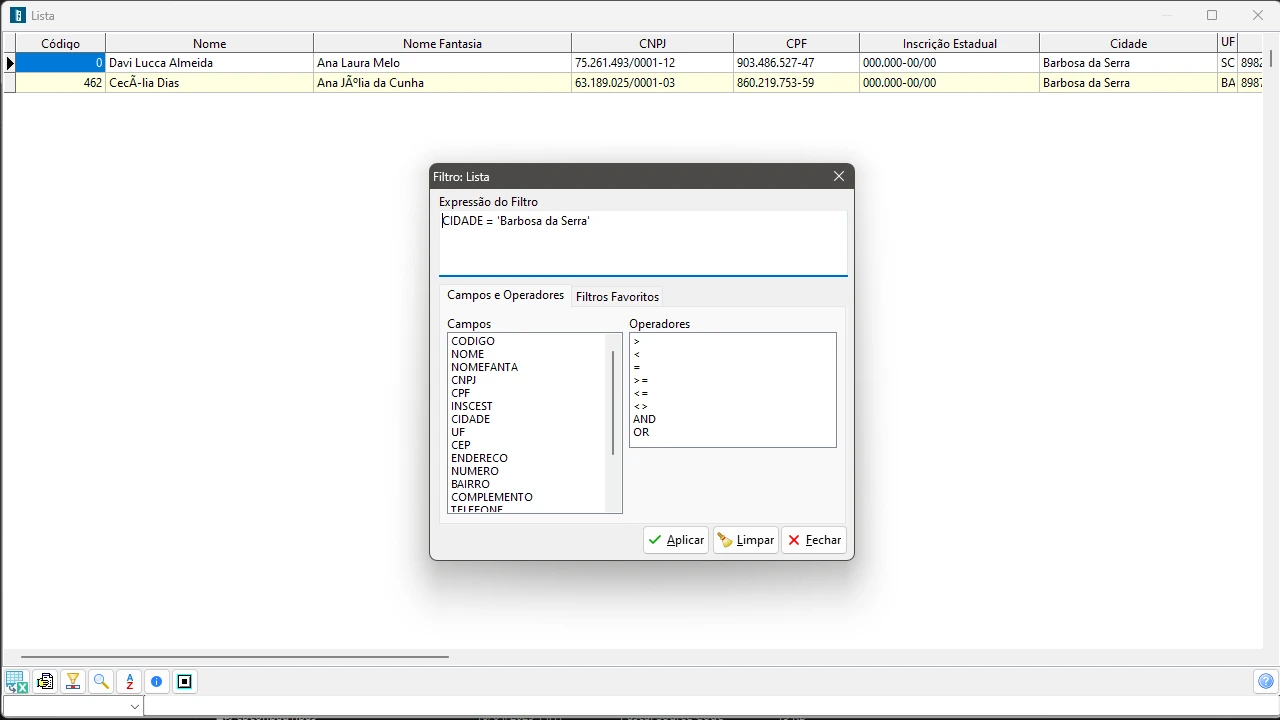Click the Cidade column header
Image resolution: width=1280 pixels, height=720 pixels.
[x=1128, y=43]
